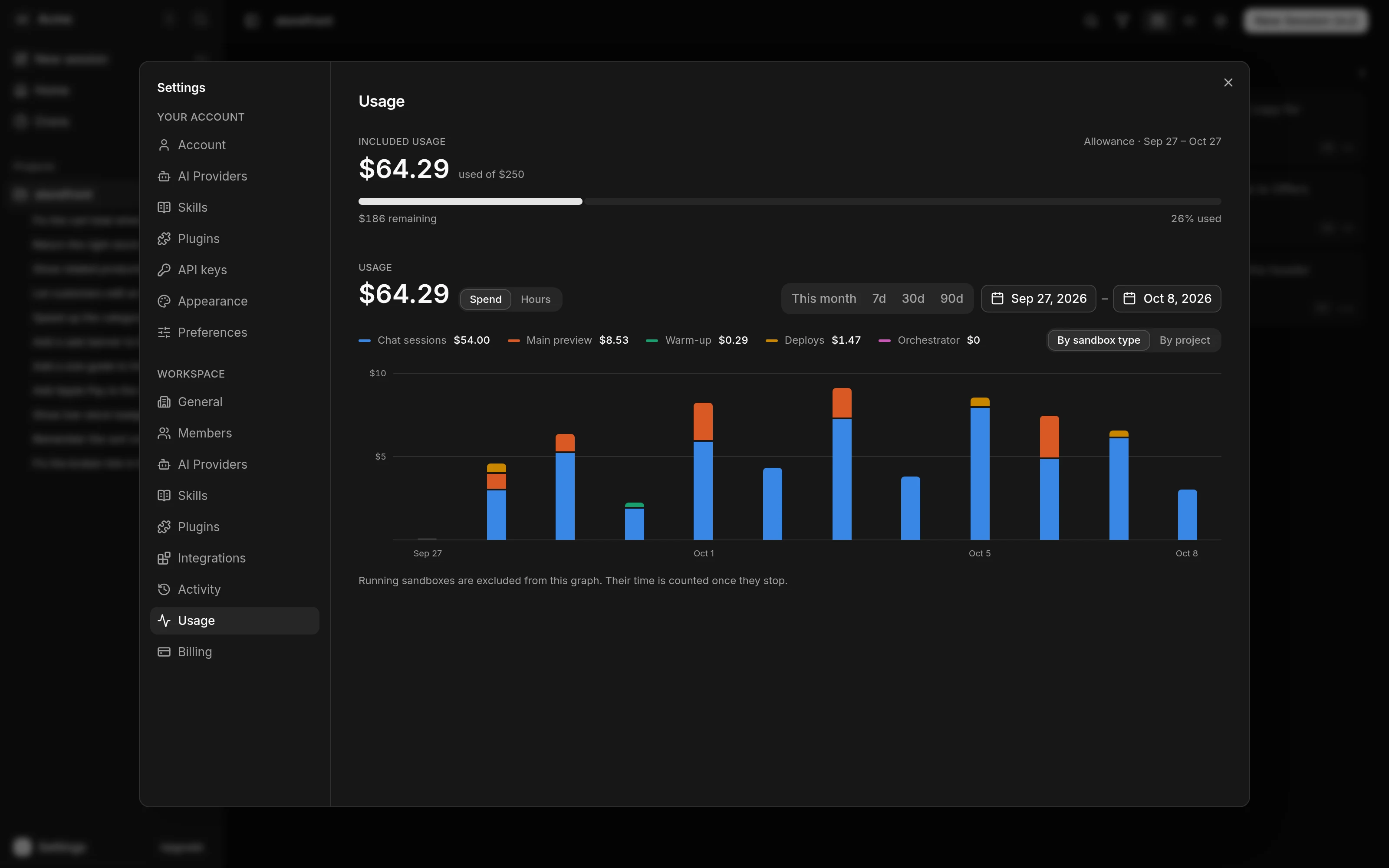Switch usage view to Spend
Screen dimensions: 1389x868
[485, 299]
